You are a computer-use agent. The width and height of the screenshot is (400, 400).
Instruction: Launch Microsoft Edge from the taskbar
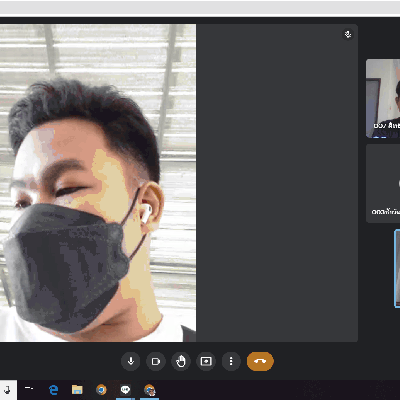pos(53,390)
